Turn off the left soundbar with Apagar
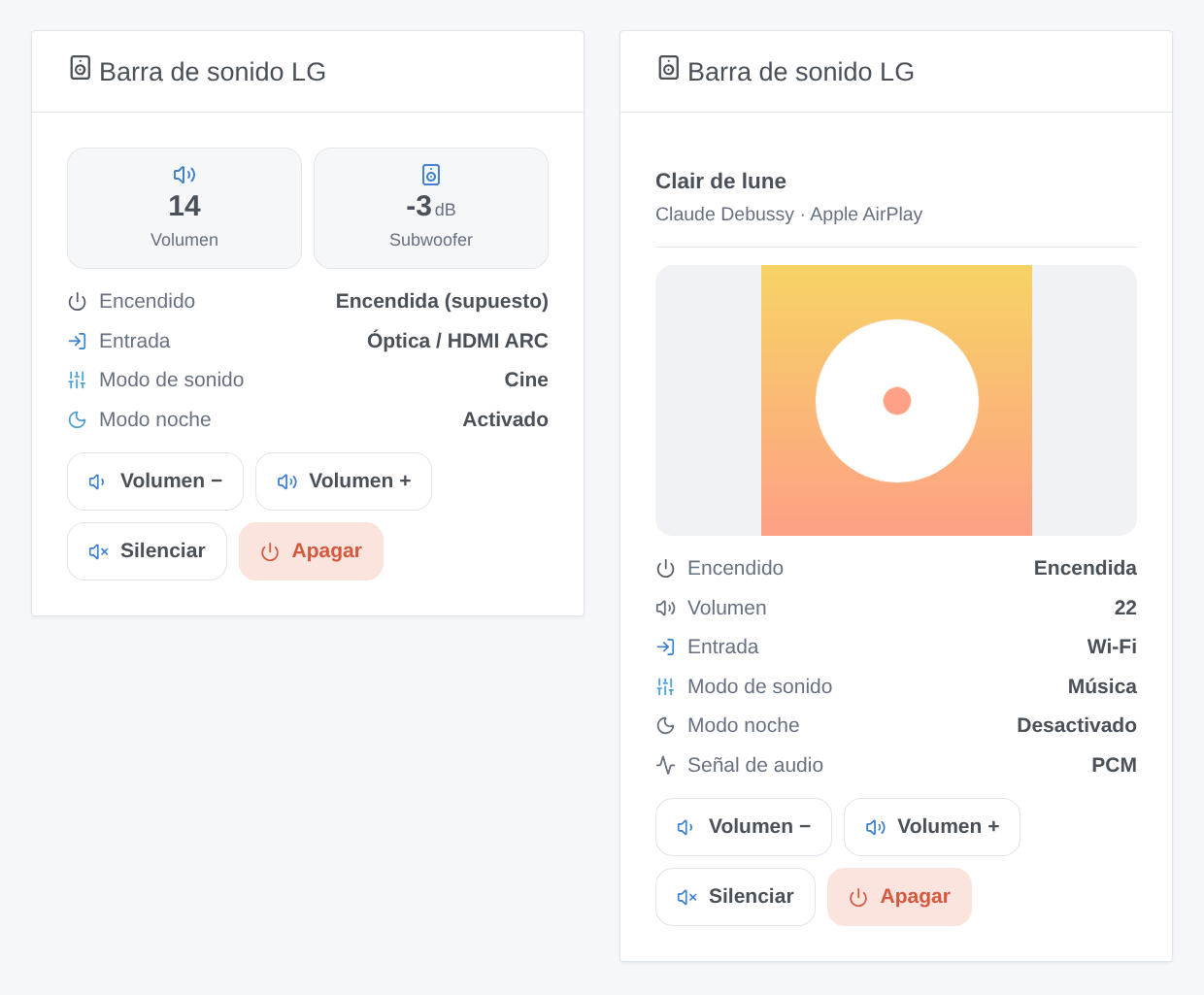This screenshot has height=995, width=1204. 311,551
